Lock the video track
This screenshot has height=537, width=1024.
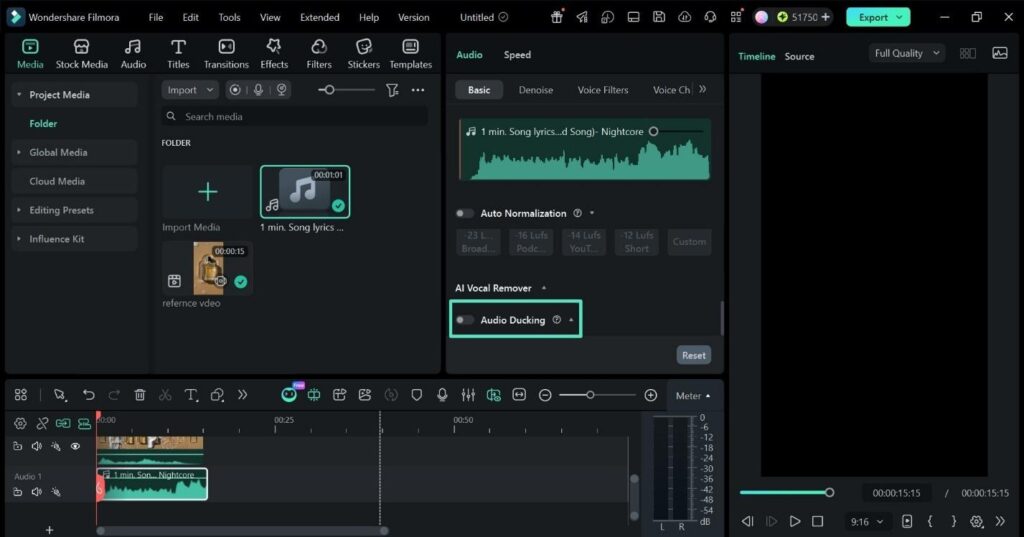click(x=18, y=446)
